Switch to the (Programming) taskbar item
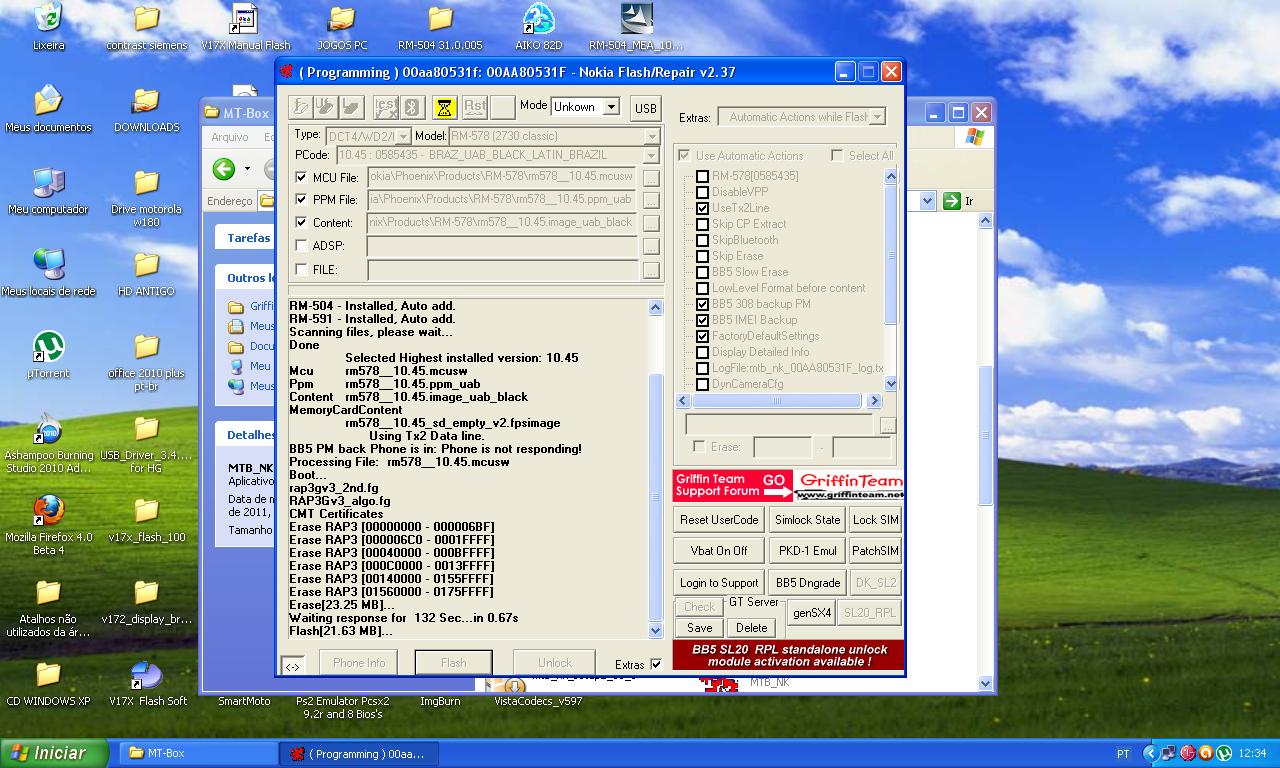Image resolution: width=1280 pixels, height=768 pixels. (x=358, y=753)
